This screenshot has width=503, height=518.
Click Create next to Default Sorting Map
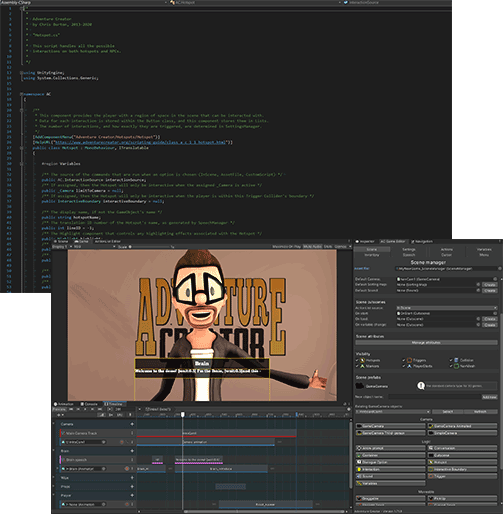[490, 285]
